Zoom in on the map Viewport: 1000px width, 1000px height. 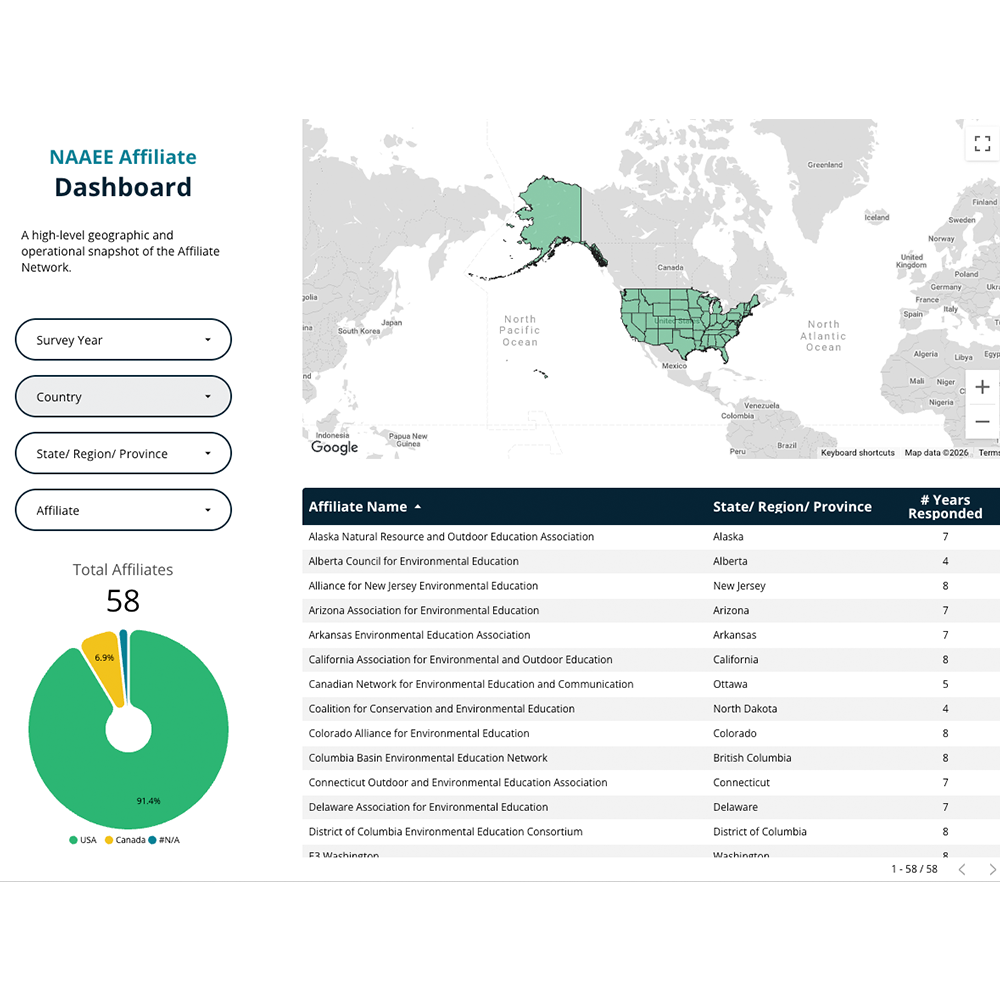[x=982, y=387]
